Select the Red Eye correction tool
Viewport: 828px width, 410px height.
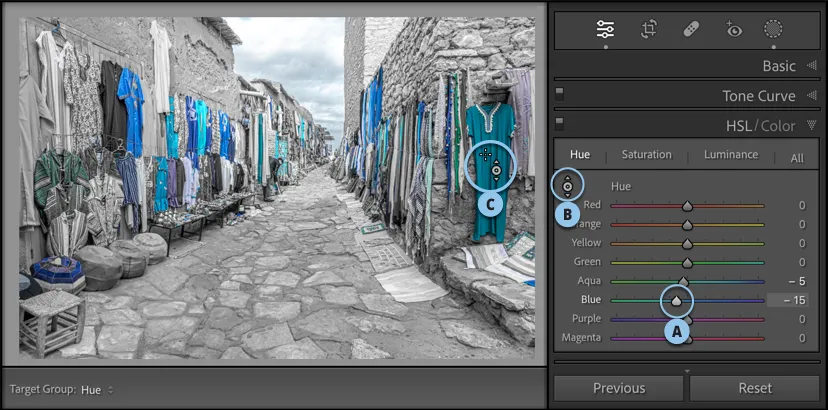point(733,30)
